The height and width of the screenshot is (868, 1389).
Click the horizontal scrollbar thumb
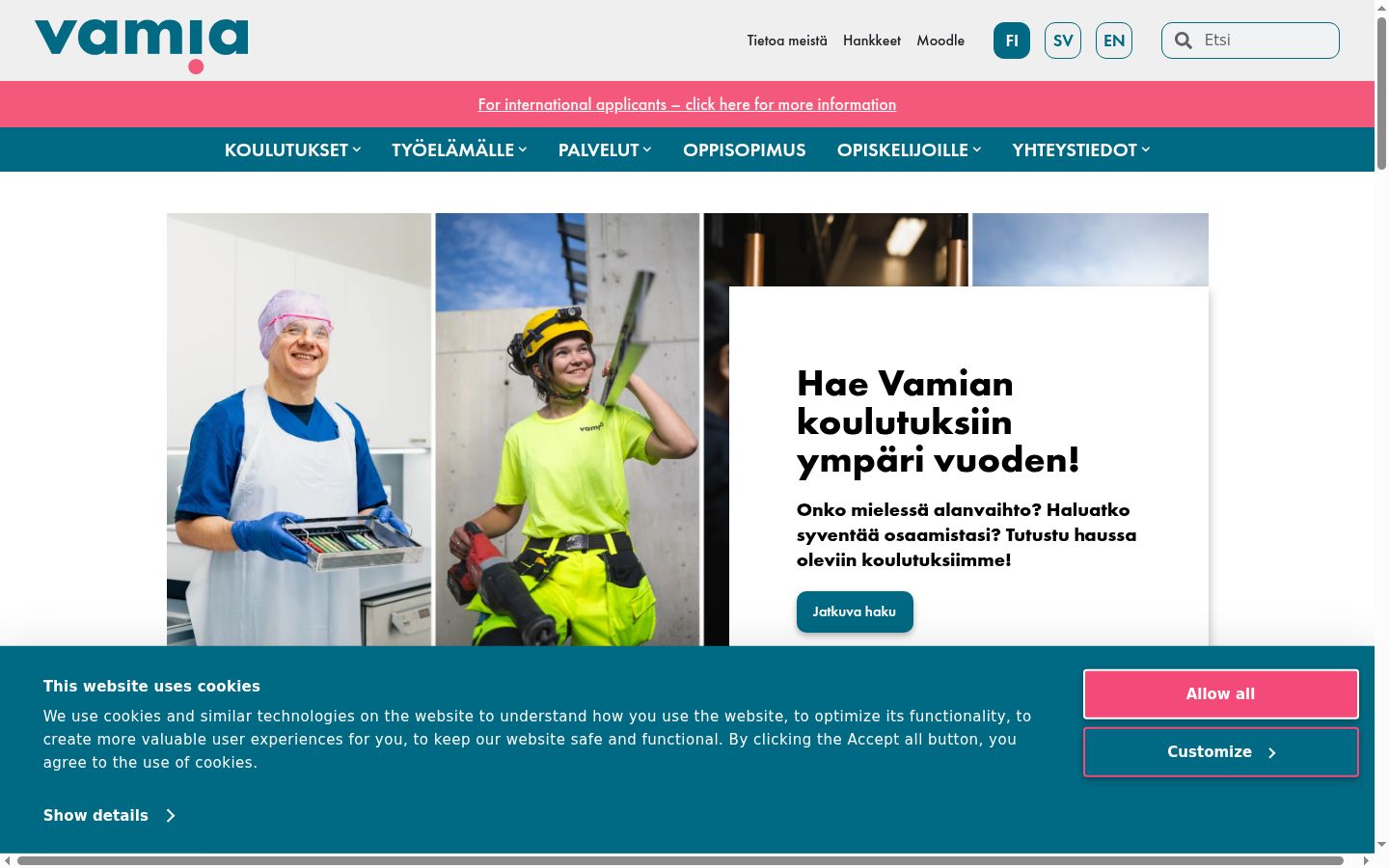[x=680, y=860]
